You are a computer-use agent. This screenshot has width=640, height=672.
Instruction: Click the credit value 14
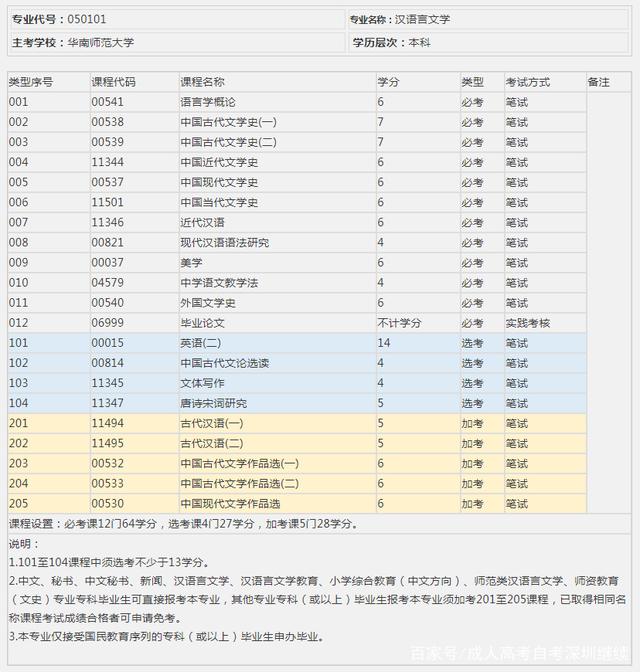[384, 343]
